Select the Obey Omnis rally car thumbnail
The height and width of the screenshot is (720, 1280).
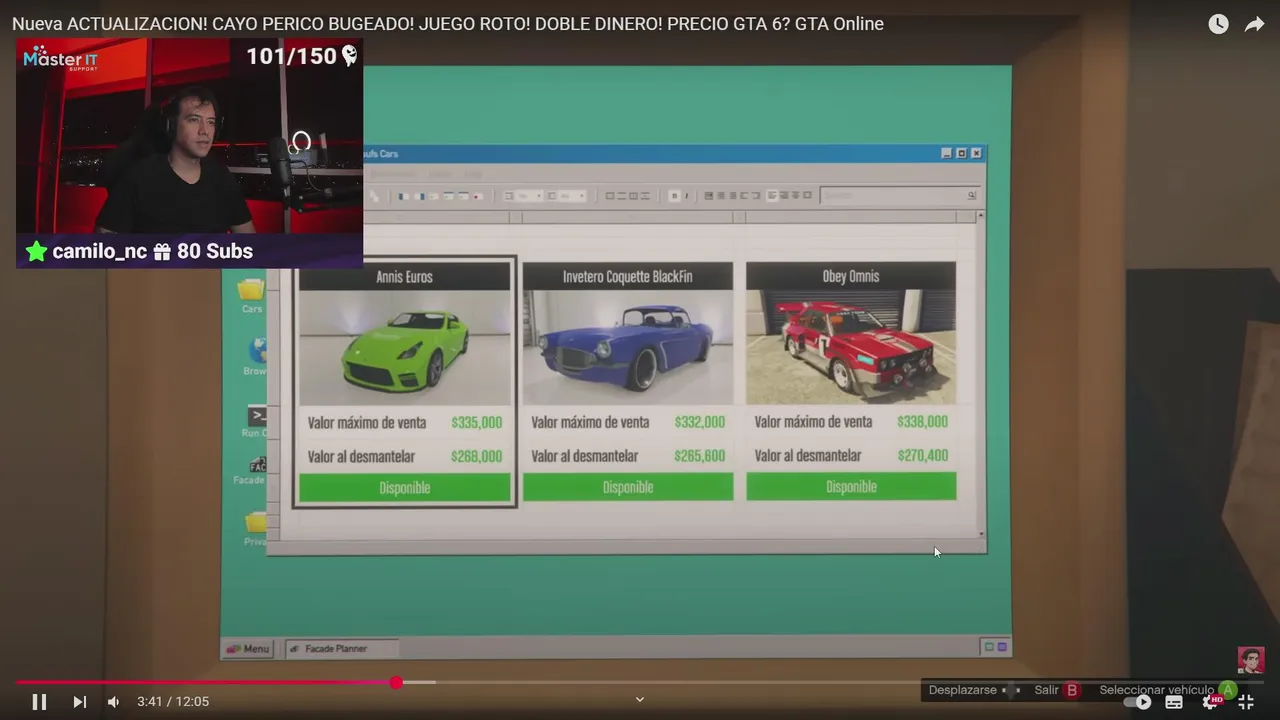click(851, 348)
